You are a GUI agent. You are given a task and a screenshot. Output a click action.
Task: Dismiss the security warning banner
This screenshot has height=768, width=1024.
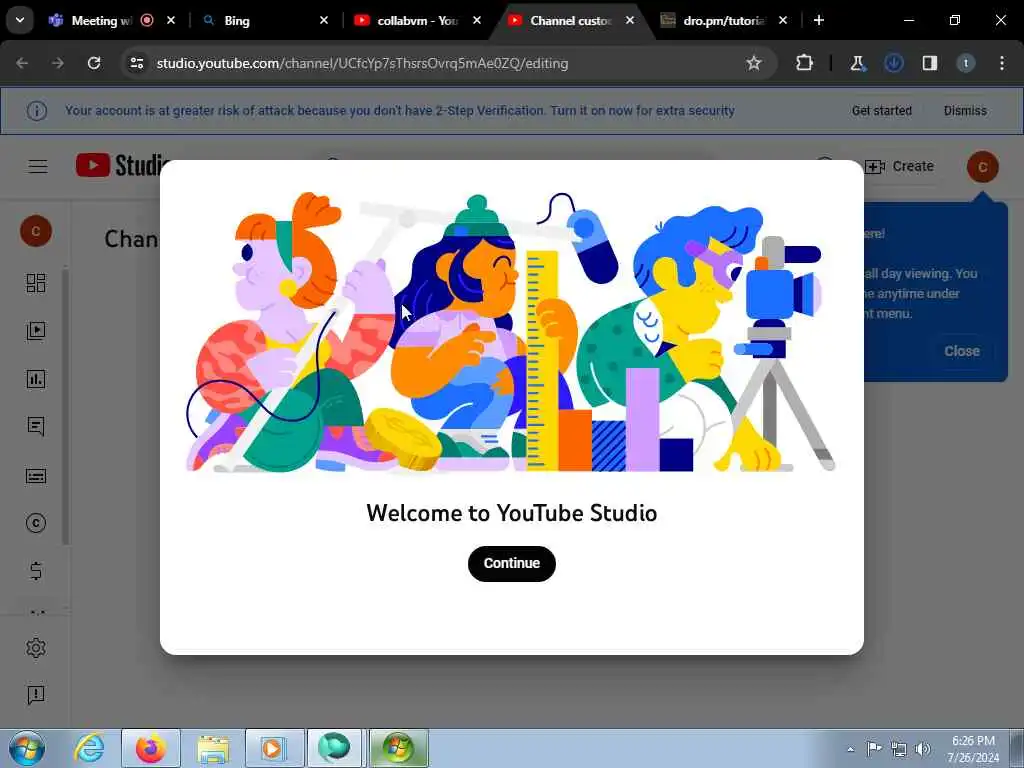click(965, 110)
